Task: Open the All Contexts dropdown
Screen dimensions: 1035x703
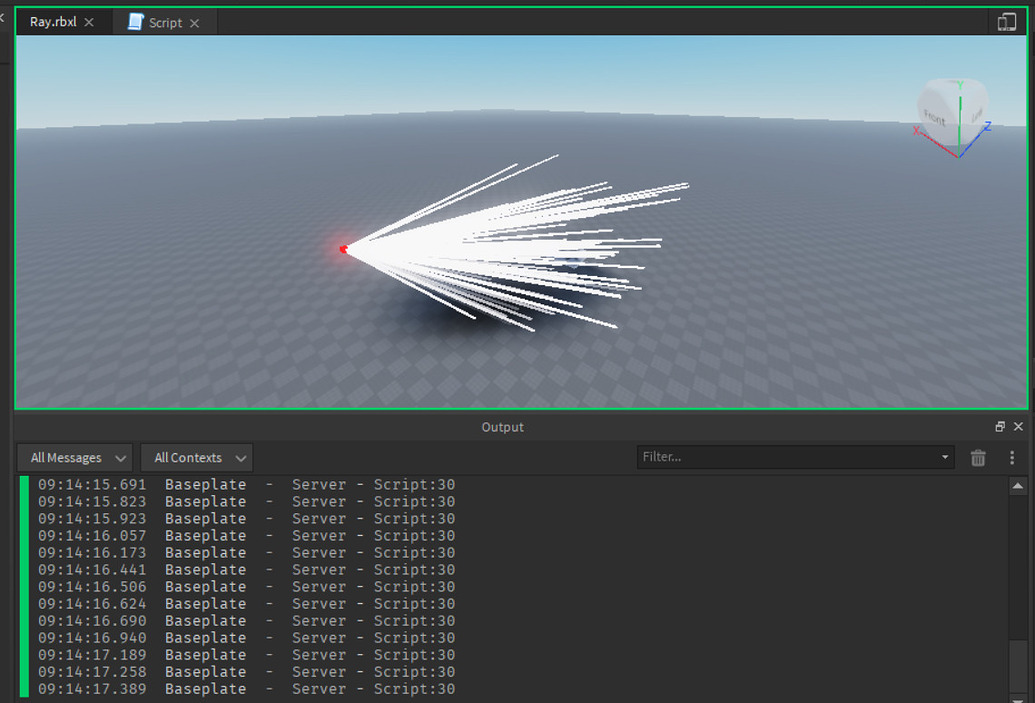Action: [196, 457]
